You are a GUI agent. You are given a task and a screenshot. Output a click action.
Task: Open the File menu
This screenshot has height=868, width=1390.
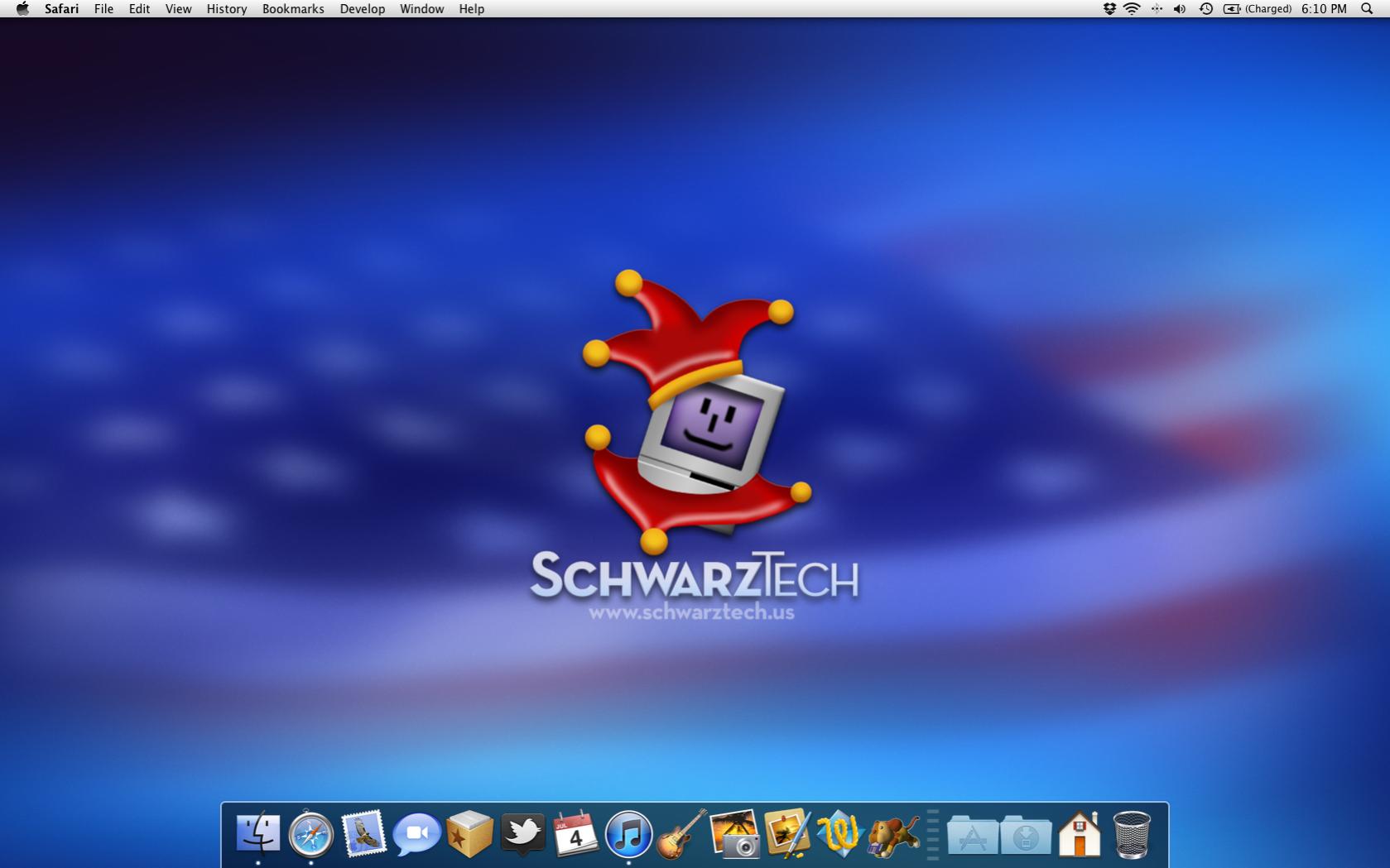pyautogui.click(x=103, y=9)
